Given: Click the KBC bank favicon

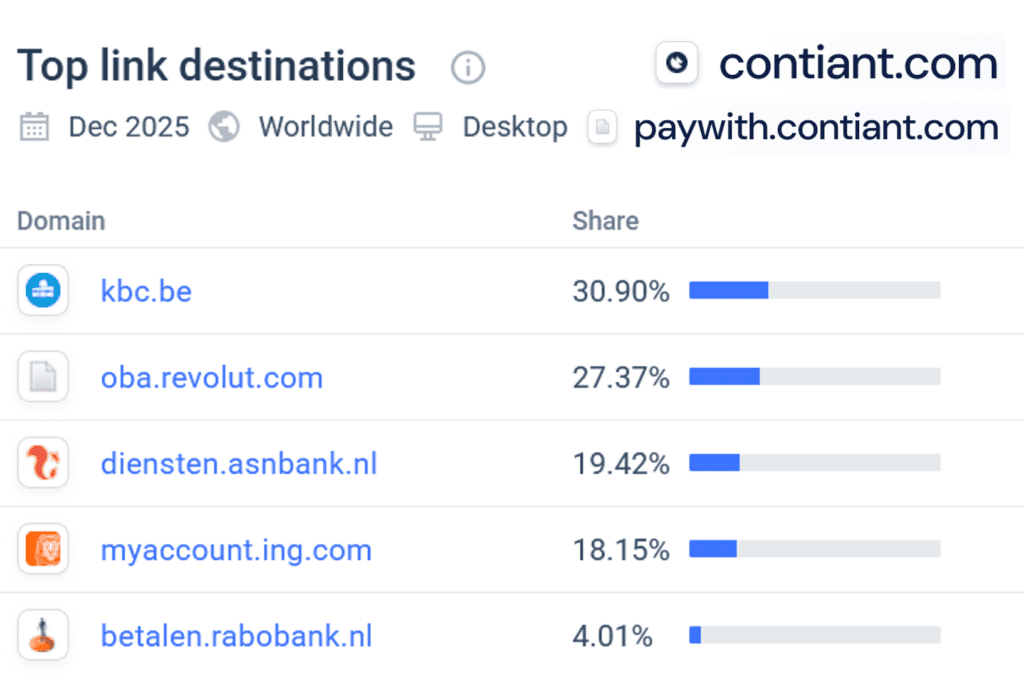Looking at the screenshot, I should tap(43, 291).
